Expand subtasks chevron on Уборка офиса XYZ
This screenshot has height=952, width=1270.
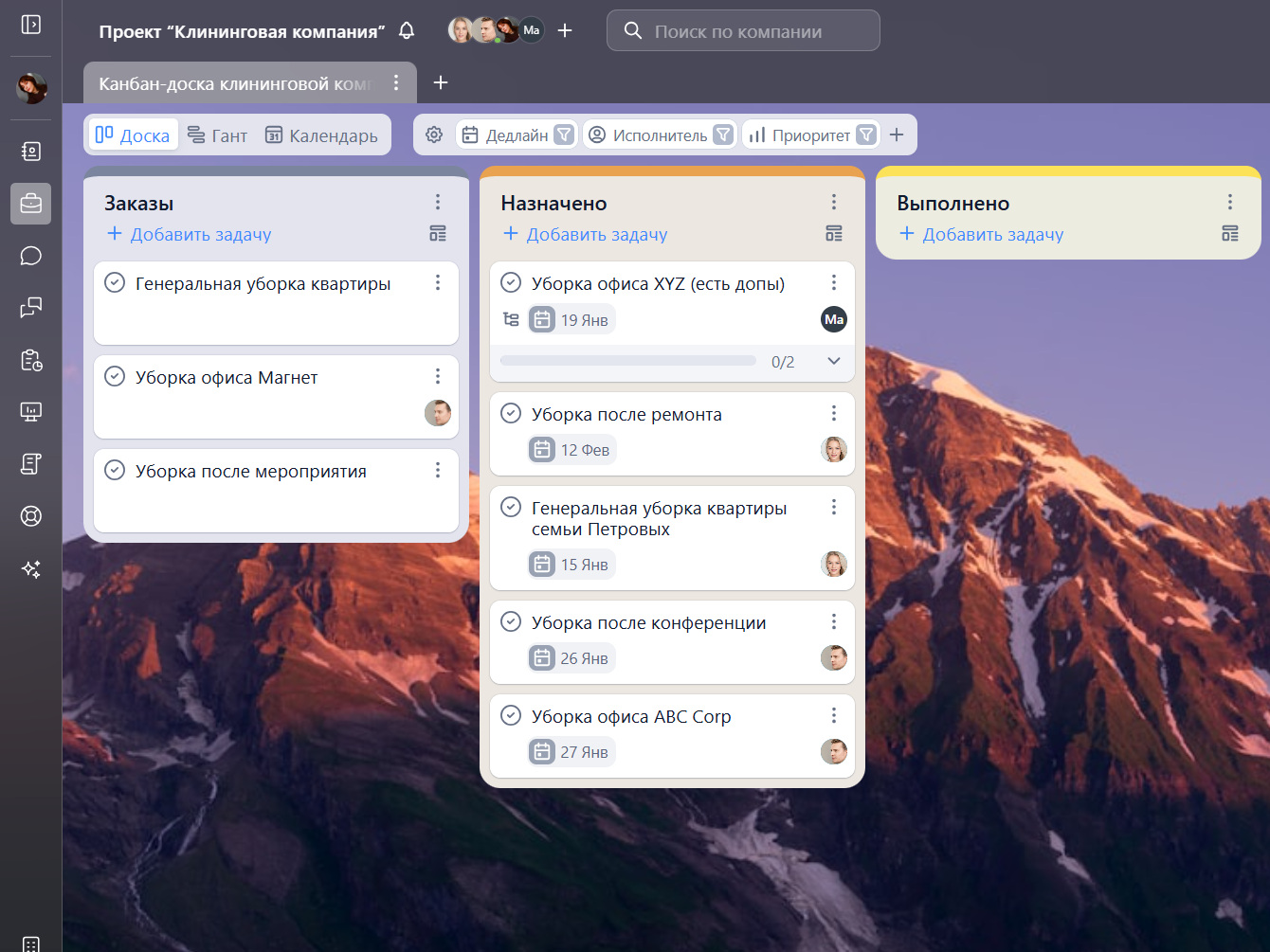tap(834, 361)
